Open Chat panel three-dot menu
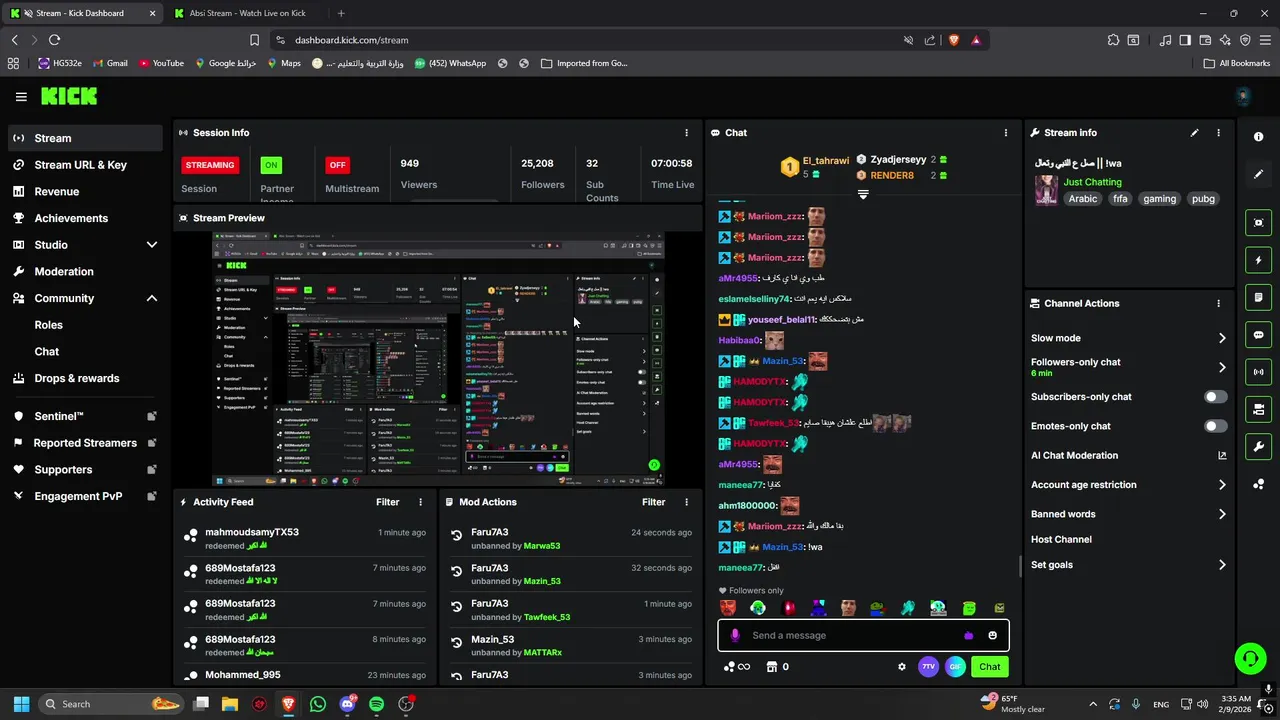 [1006, 132]
